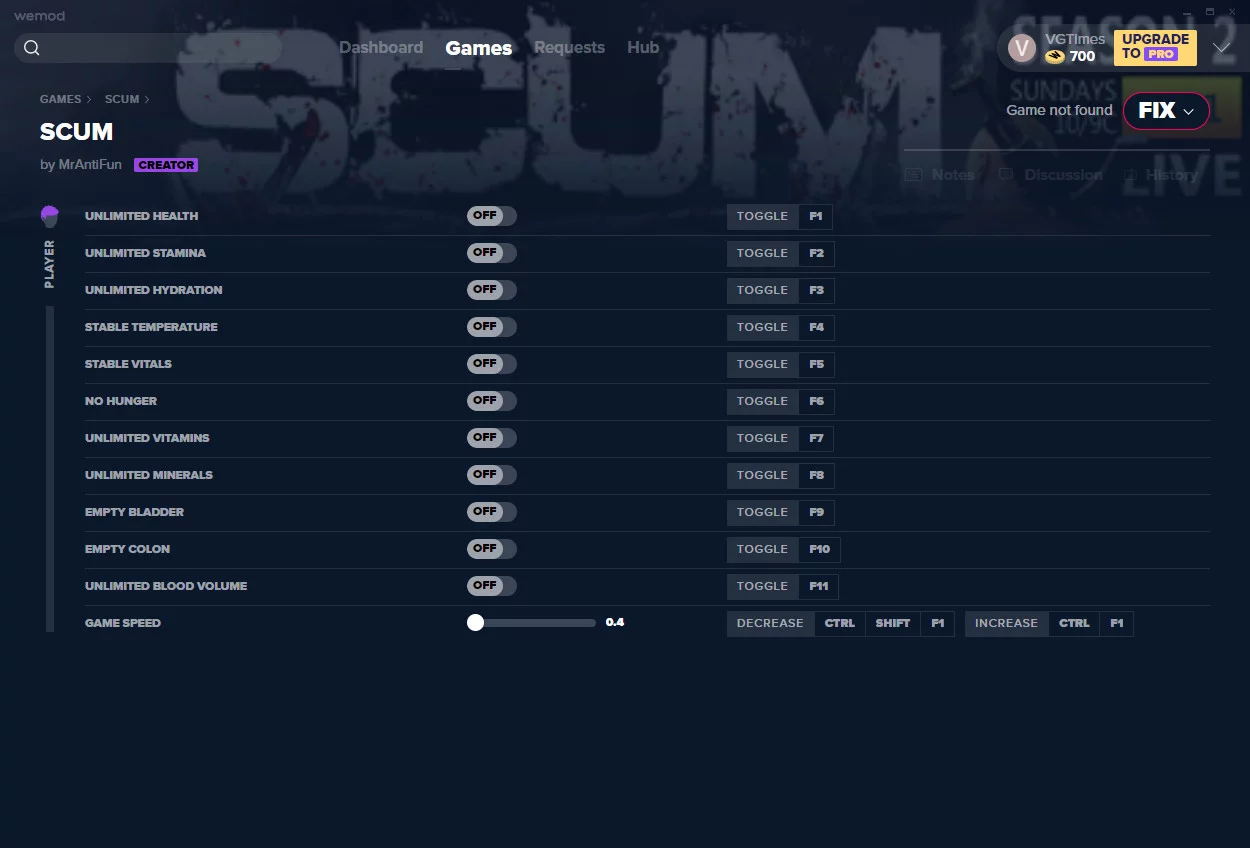Expand the FIX dropdown button
1250x848 pixels.
coord(1166,111)
